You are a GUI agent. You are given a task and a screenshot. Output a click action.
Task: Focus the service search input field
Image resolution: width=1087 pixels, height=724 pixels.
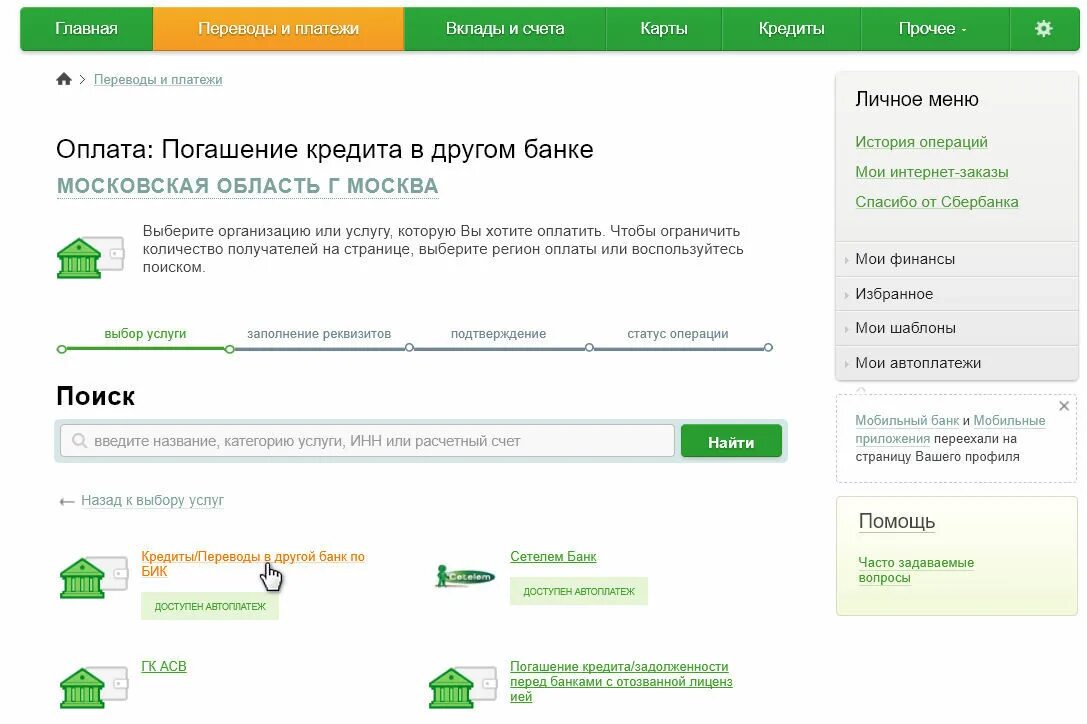pyautogui.click(x=367, y=441)
